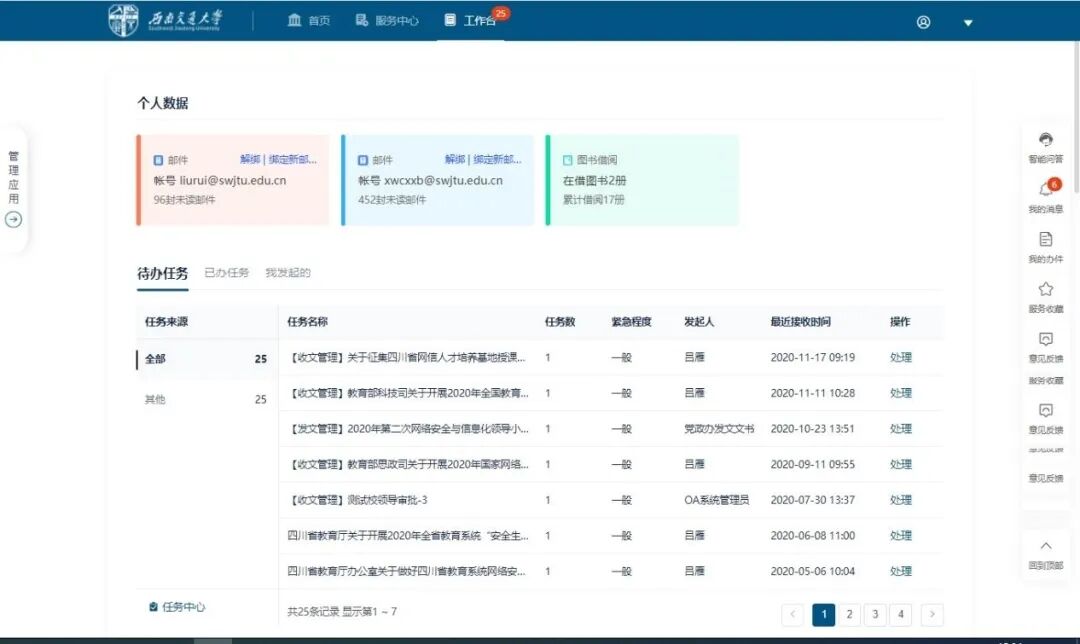Open task 教育部思政司关于开展2020年国家网络
Viewport: 1080px width, 644px height.
click(x=408, y=464)
